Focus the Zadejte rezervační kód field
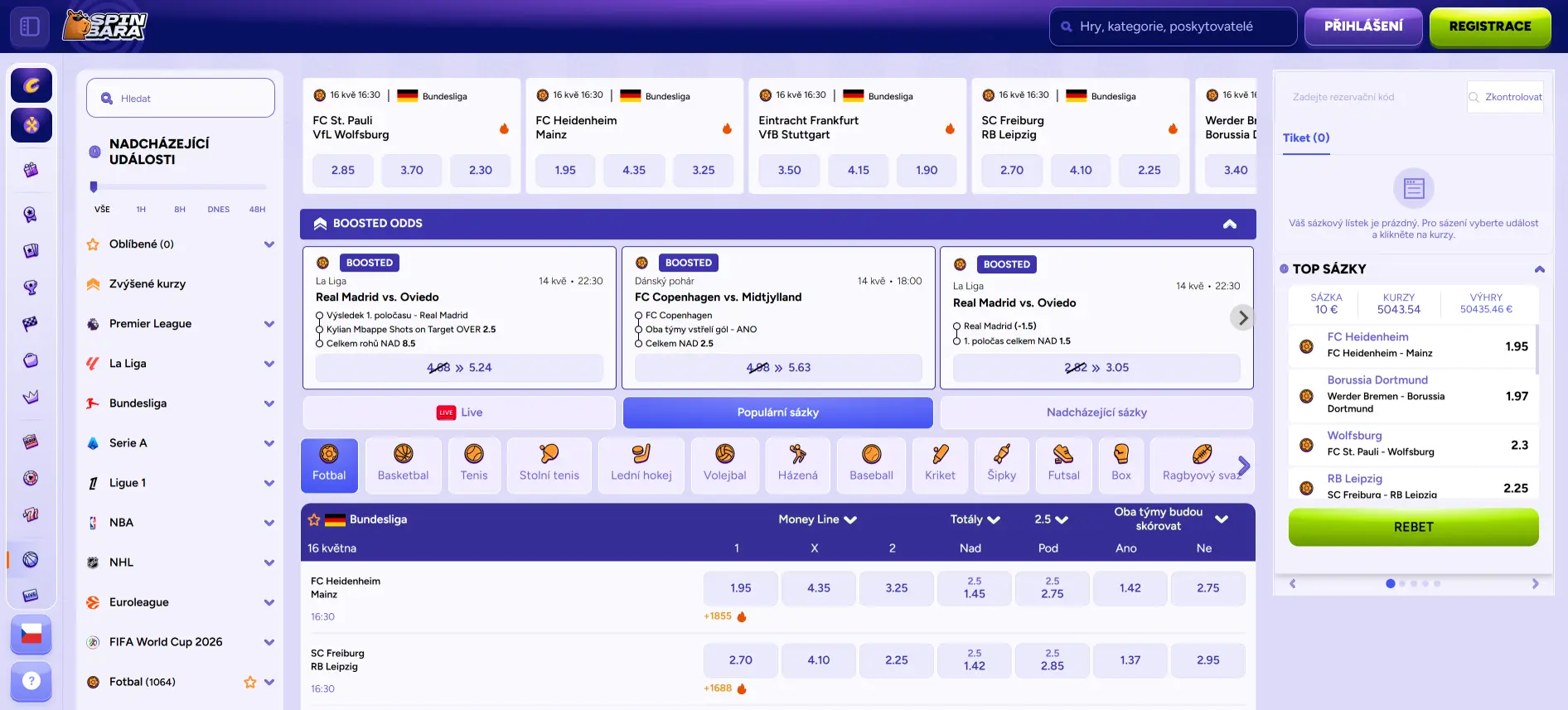 coord(1372,97)
